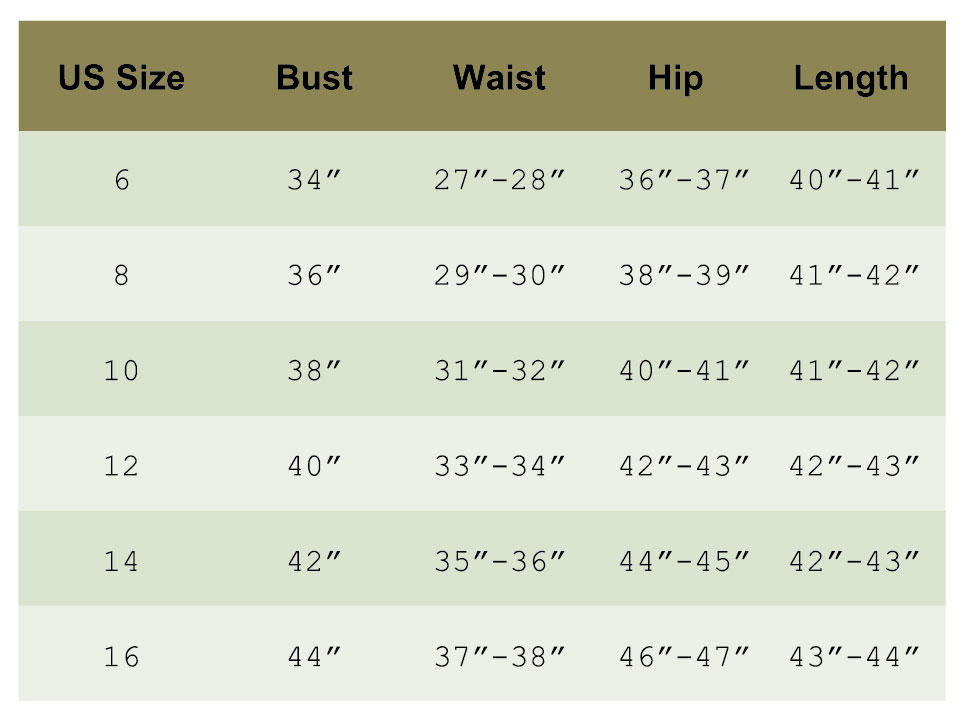Select US size 16 row label

pos(122,657)
